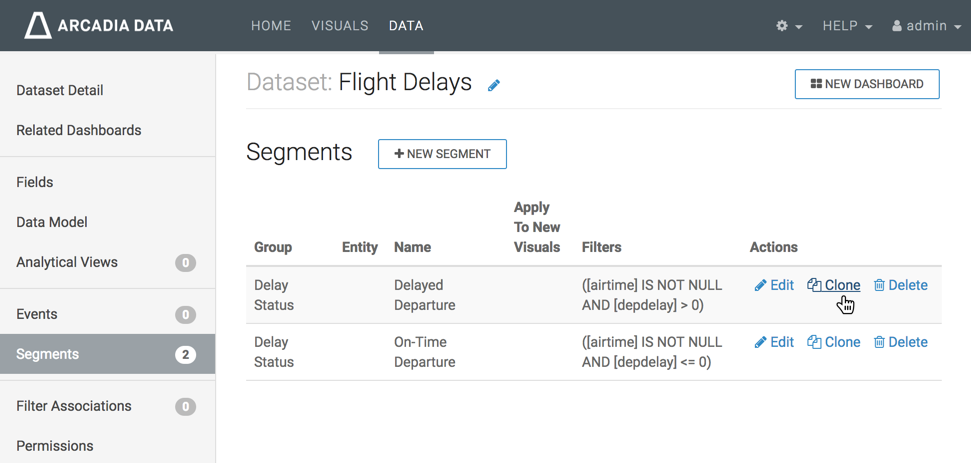Create a NEW DASHBOARD
This screenshot has height=463, width=971.
coord(866,84)
